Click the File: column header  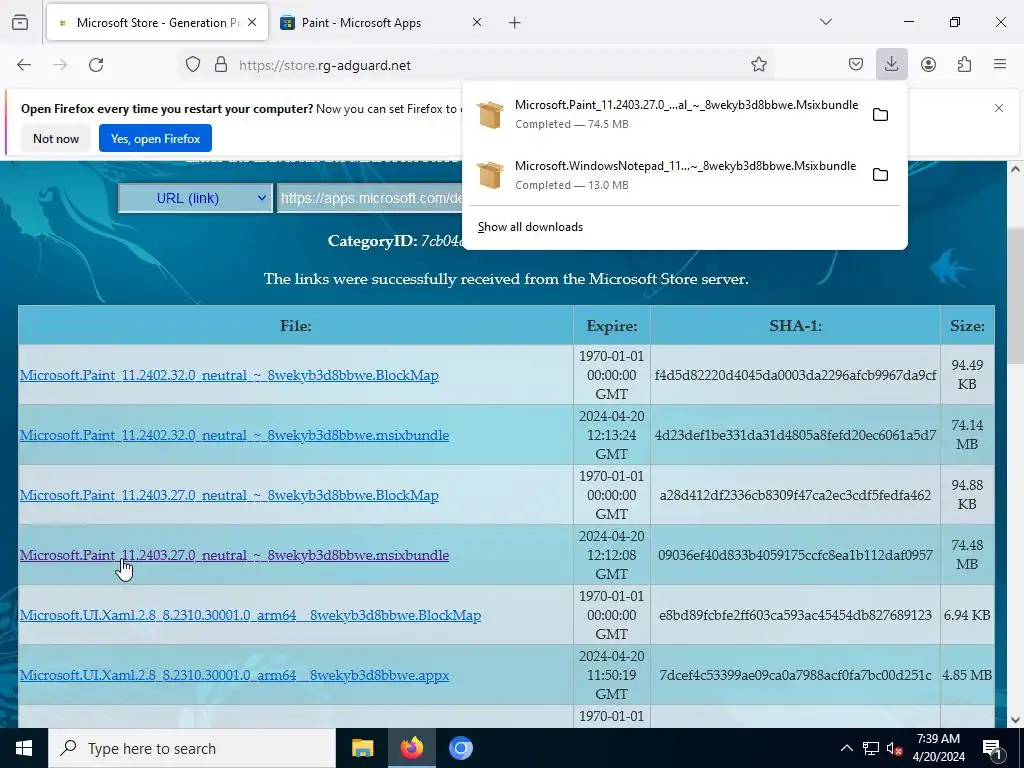[x=296, y=325]
